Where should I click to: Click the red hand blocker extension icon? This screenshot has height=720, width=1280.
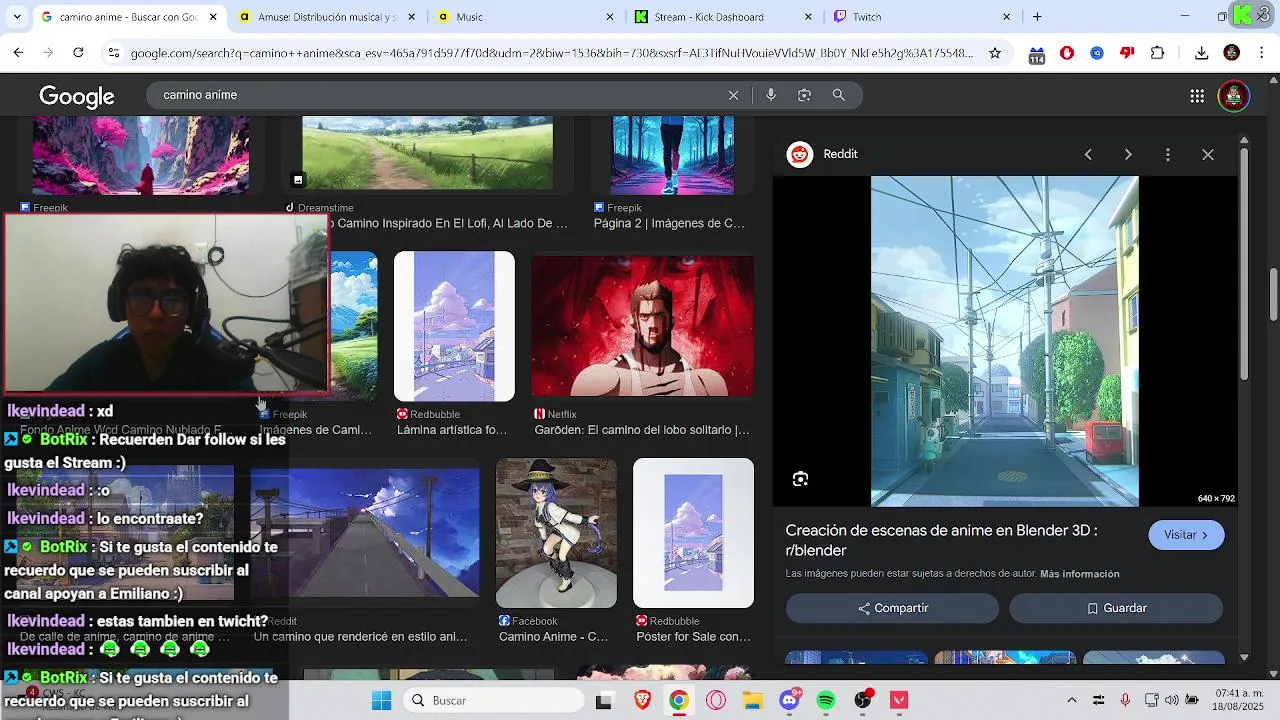tap(1067, 53)
